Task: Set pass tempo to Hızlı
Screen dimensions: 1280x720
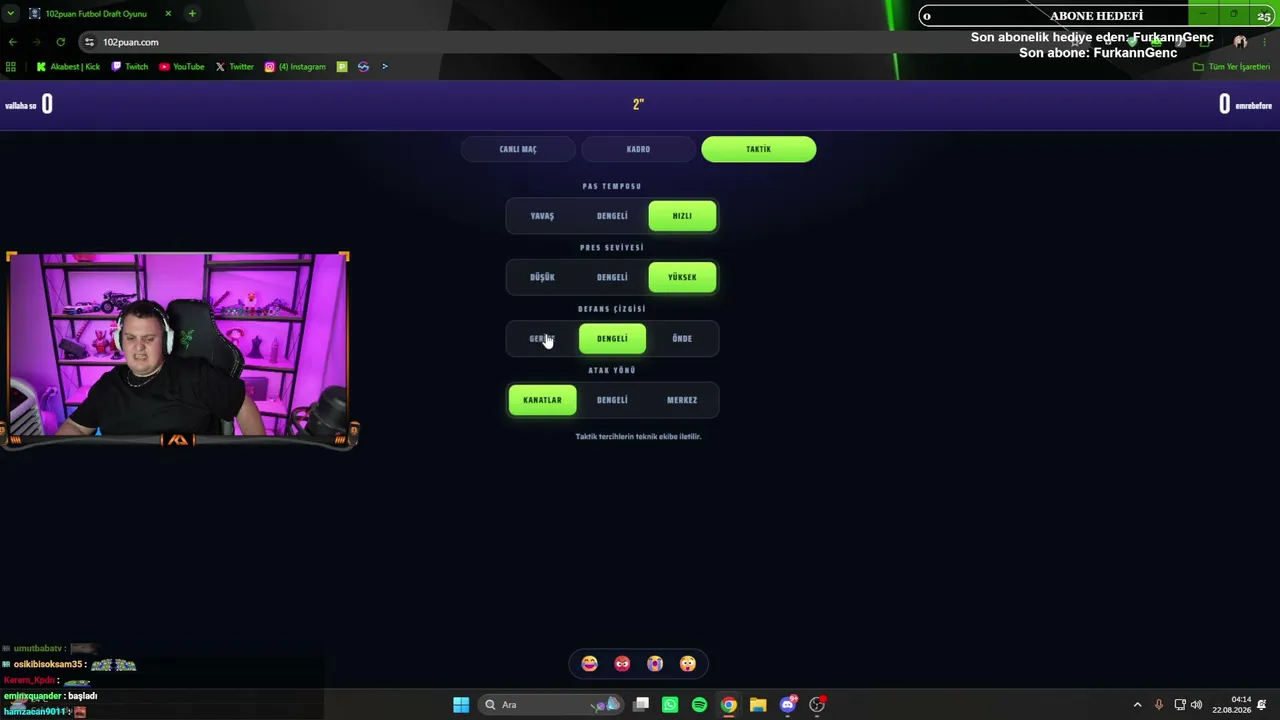Action: pyautogui.click(x=682, y=216)
